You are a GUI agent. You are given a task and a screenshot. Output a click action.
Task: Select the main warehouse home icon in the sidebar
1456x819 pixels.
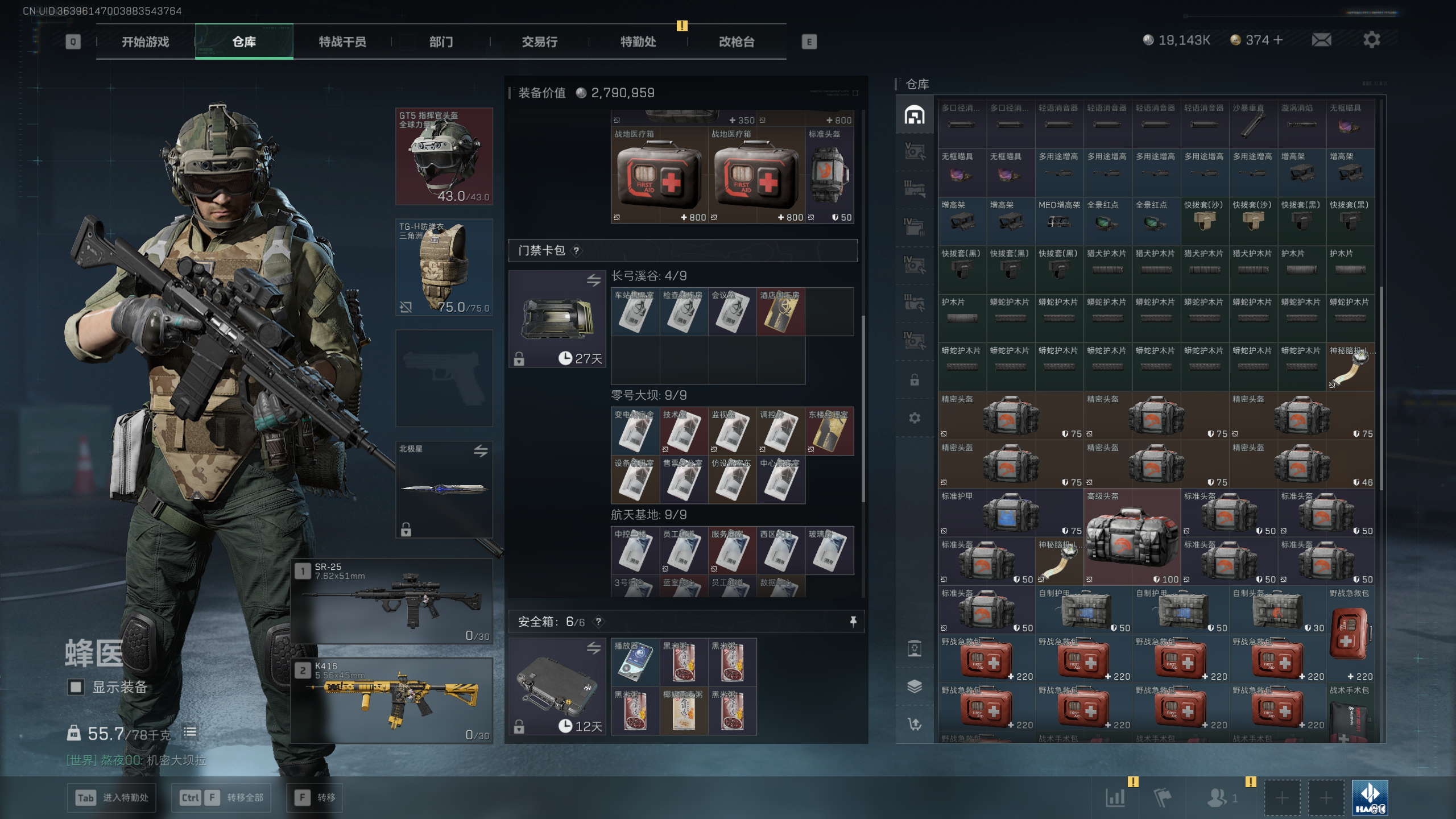[914, 115]
